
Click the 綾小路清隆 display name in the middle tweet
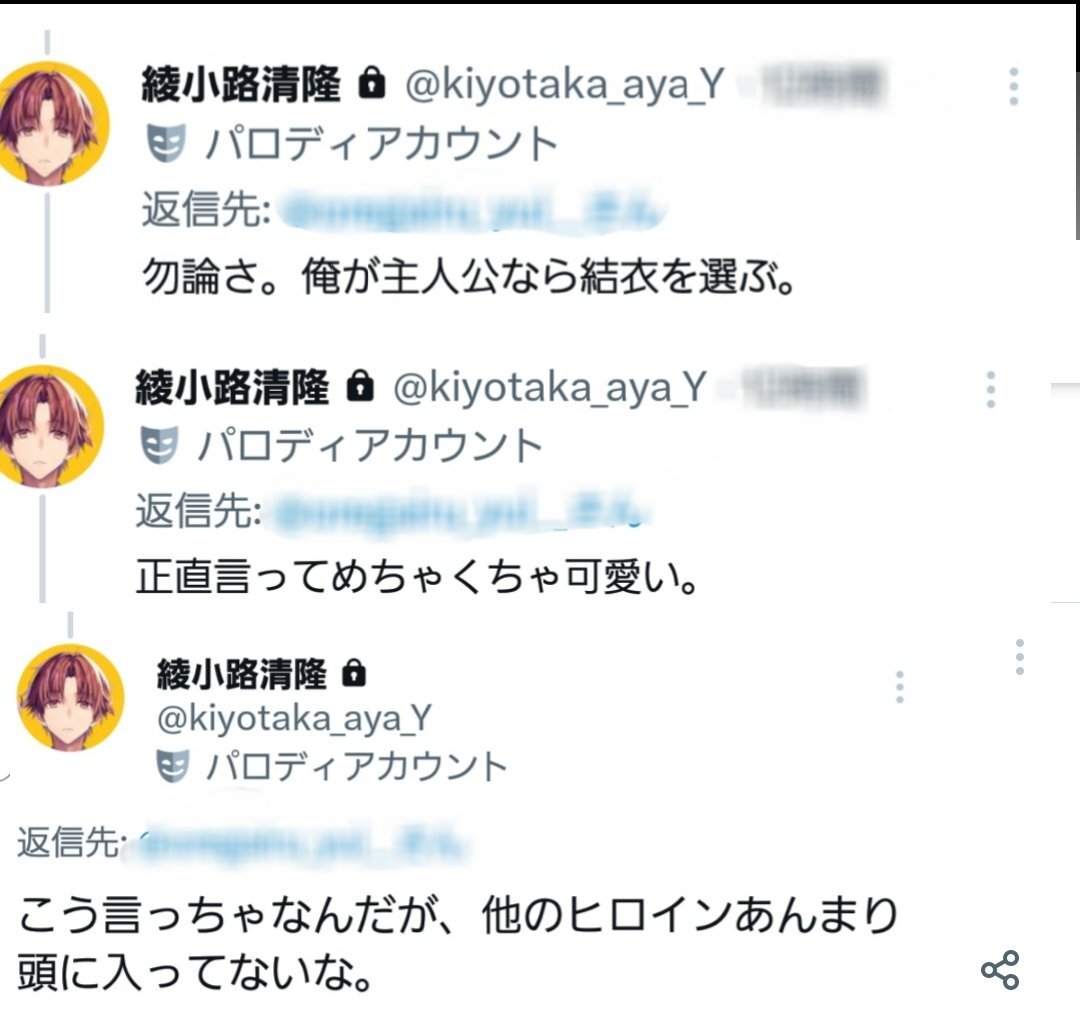pyautogui.click(x=232, y=387)
